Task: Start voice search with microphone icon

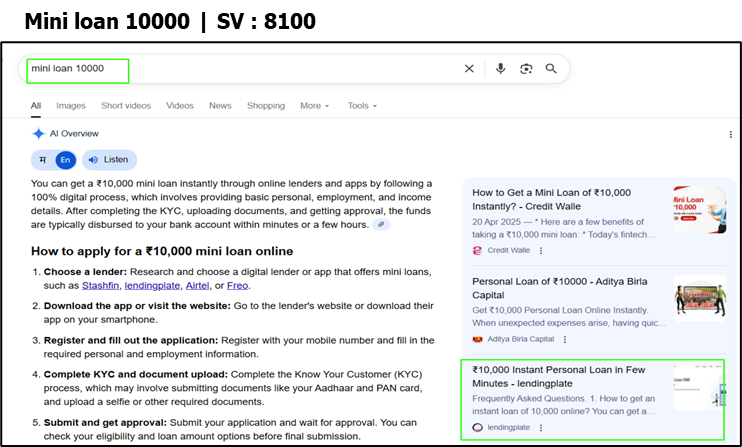Action: (x=501, y=69)
